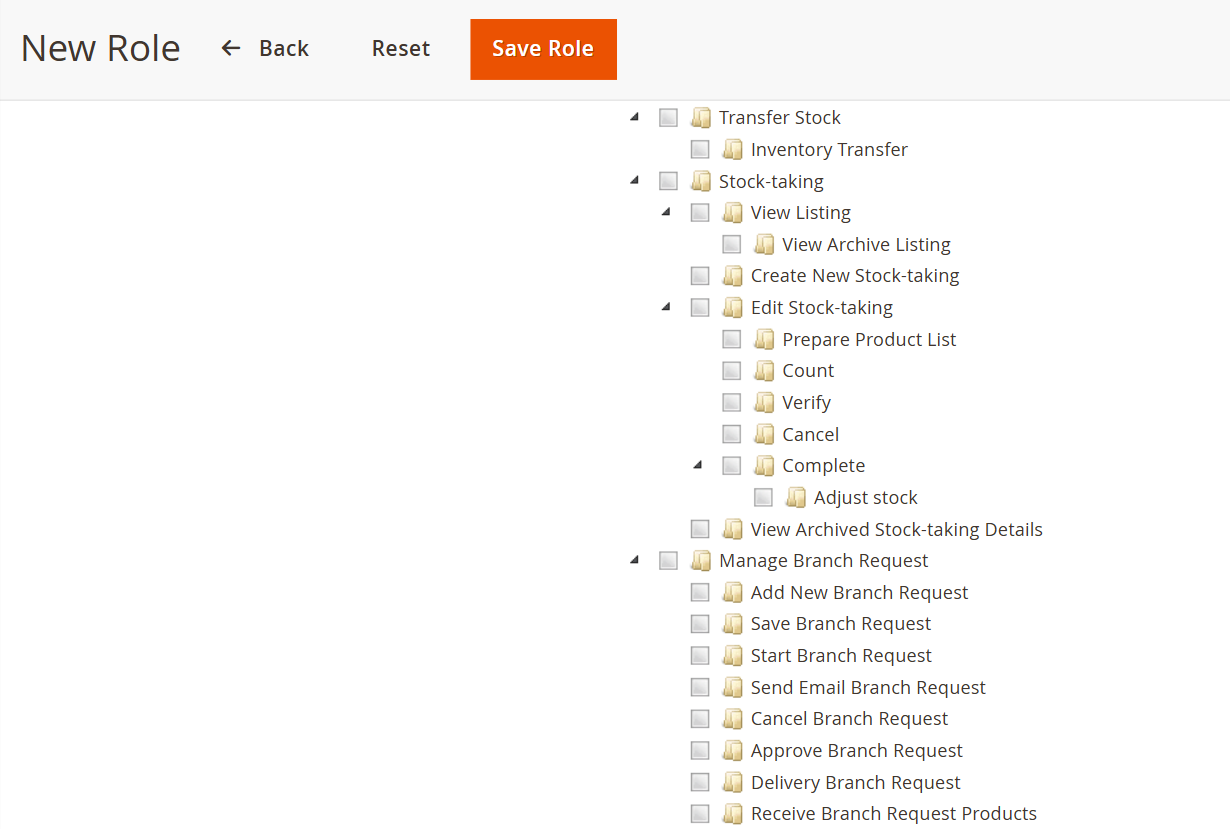Click the folder icon next to Adjust stock
This screenshot has width=1230, height=829.
(796, 498)
